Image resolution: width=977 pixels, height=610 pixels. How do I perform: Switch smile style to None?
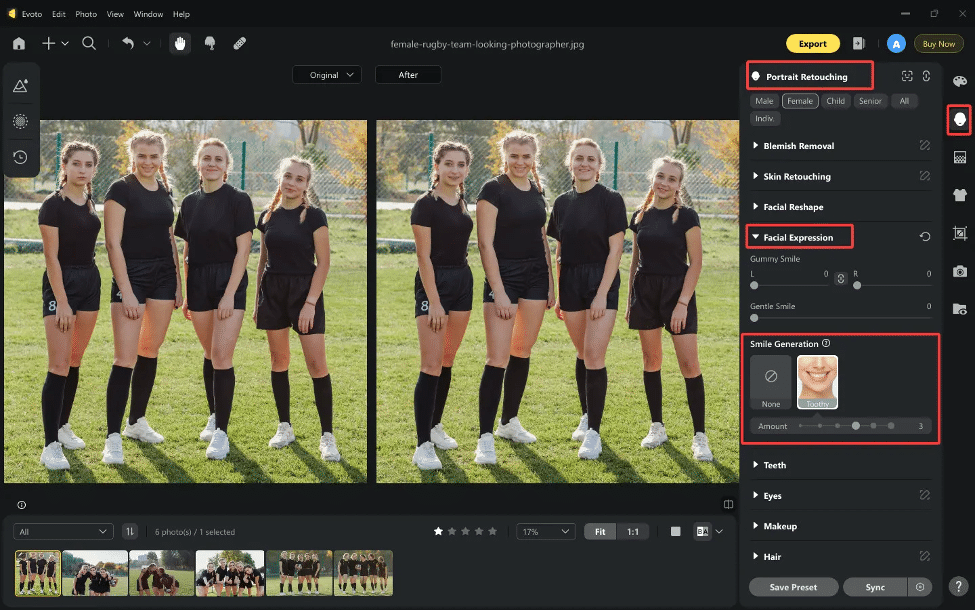point(770,381)
